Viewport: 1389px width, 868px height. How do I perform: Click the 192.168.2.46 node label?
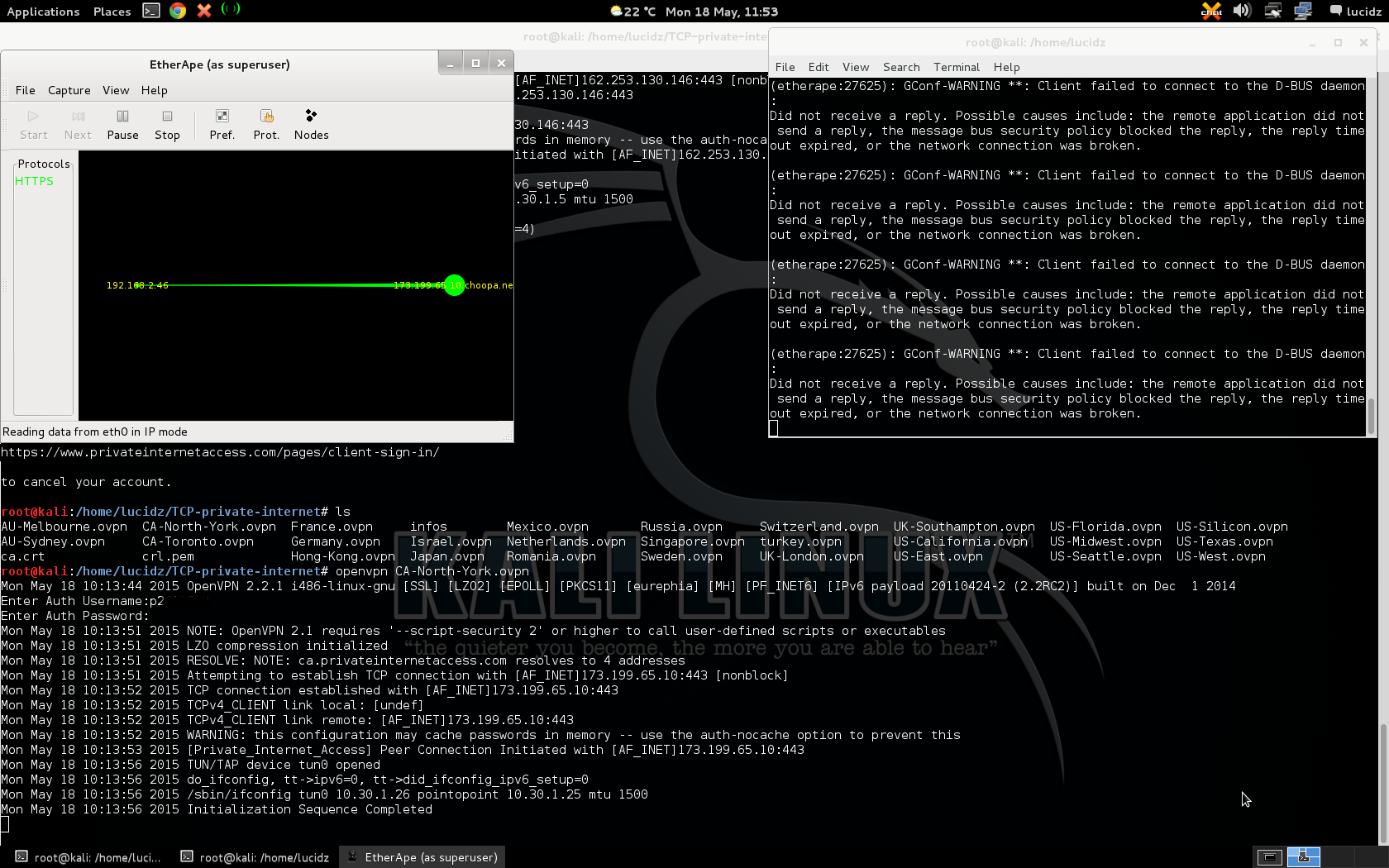pos(137,285)
